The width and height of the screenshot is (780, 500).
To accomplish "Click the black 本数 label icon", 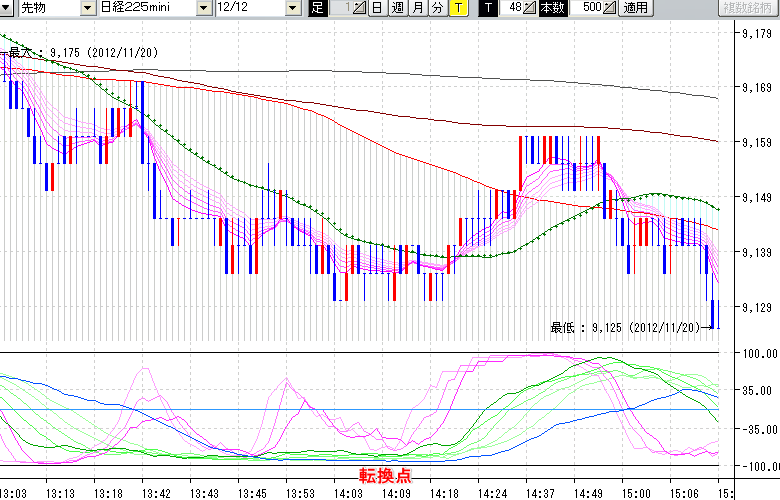I will click(x=551, y=8).
